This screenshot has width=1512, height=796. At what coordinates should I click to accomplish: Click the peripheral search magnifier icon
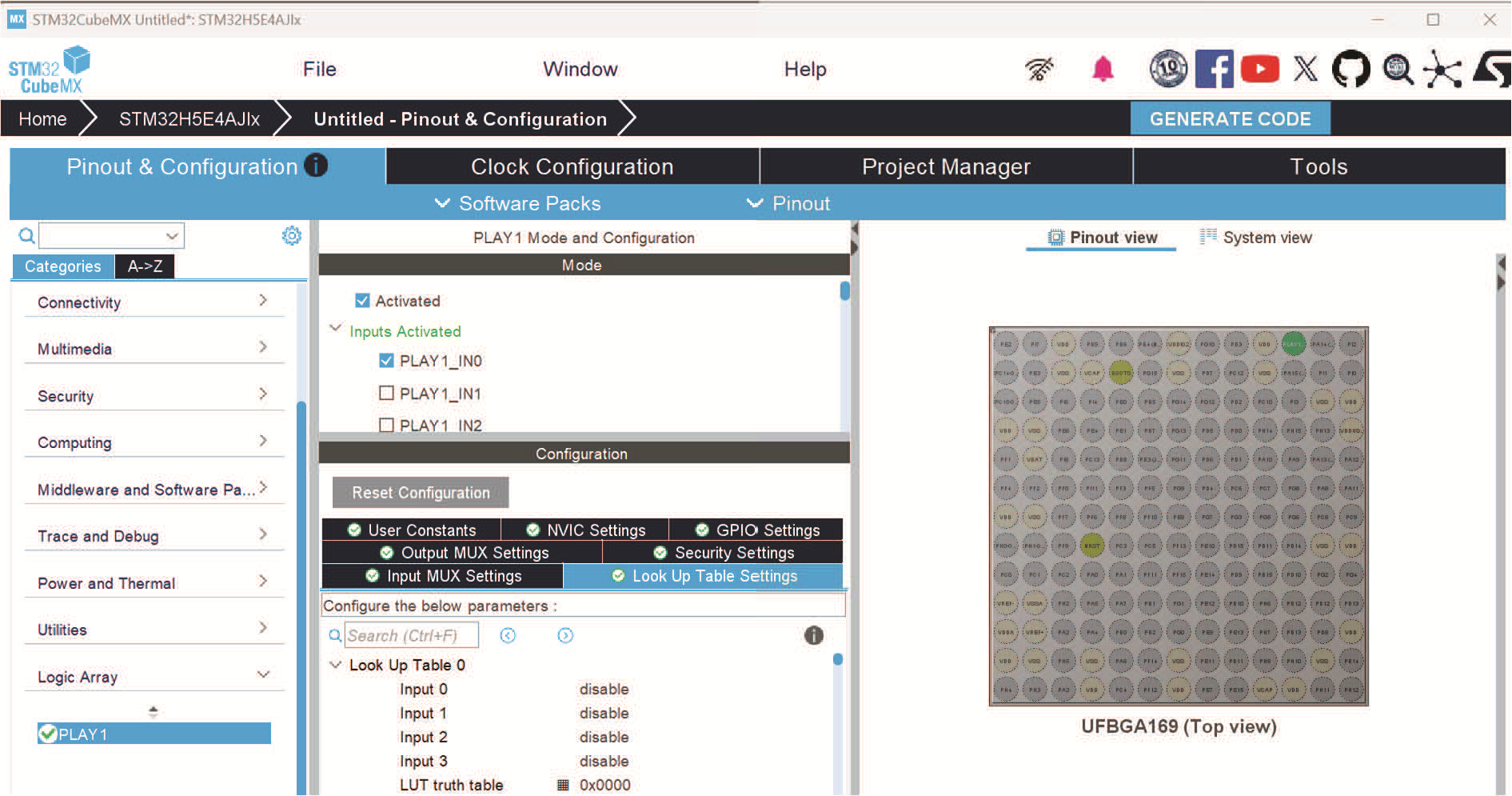tap(26, 236)
